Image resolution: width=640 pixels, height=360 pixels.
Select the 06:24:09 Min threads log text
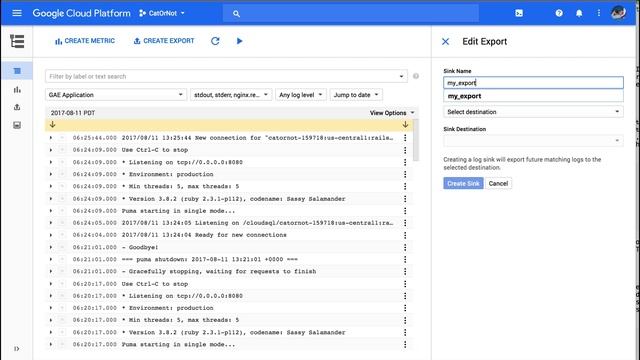(x=180, y=187)
